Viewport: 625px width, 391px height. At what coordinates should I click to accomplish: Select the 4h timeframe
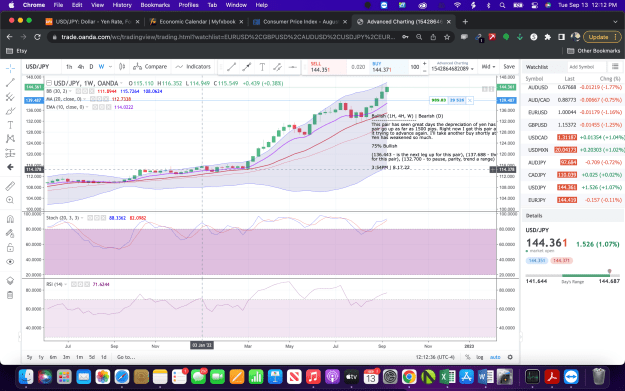[x=81, y=67]
